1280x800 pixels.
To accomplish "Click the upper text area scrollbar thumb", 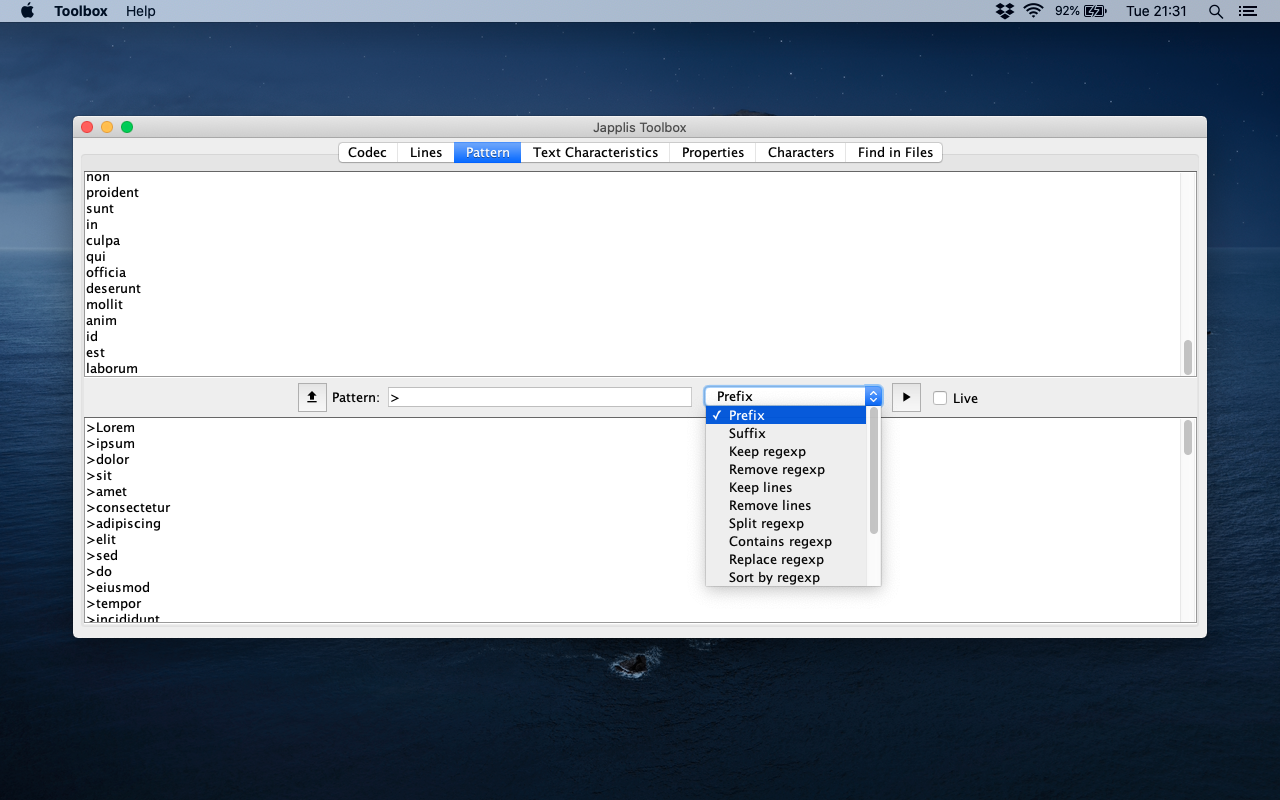I will (x=1188, y=357).
